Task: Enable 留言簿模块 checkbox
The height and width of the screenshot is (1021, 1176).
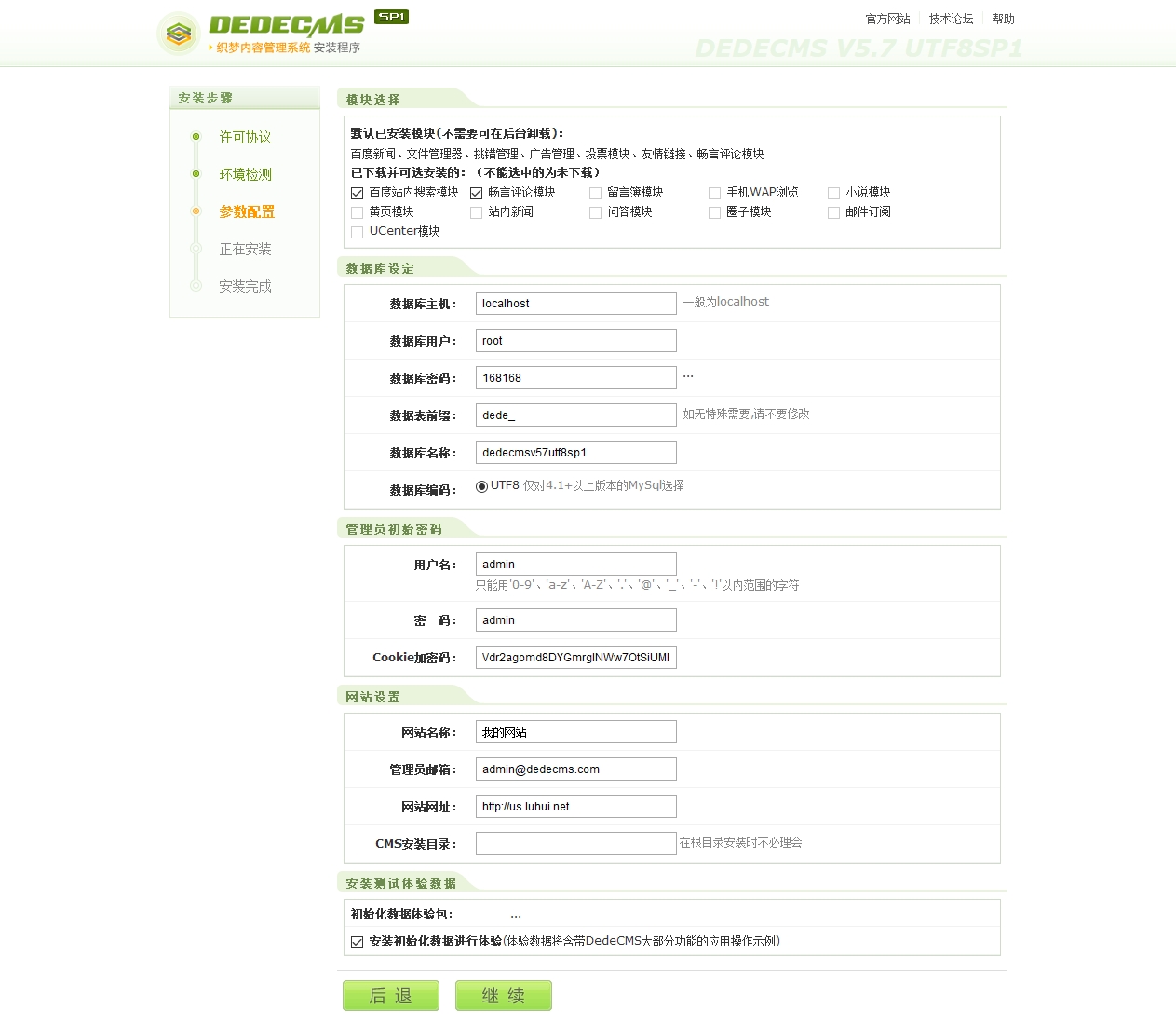Action: pos(595,193)
